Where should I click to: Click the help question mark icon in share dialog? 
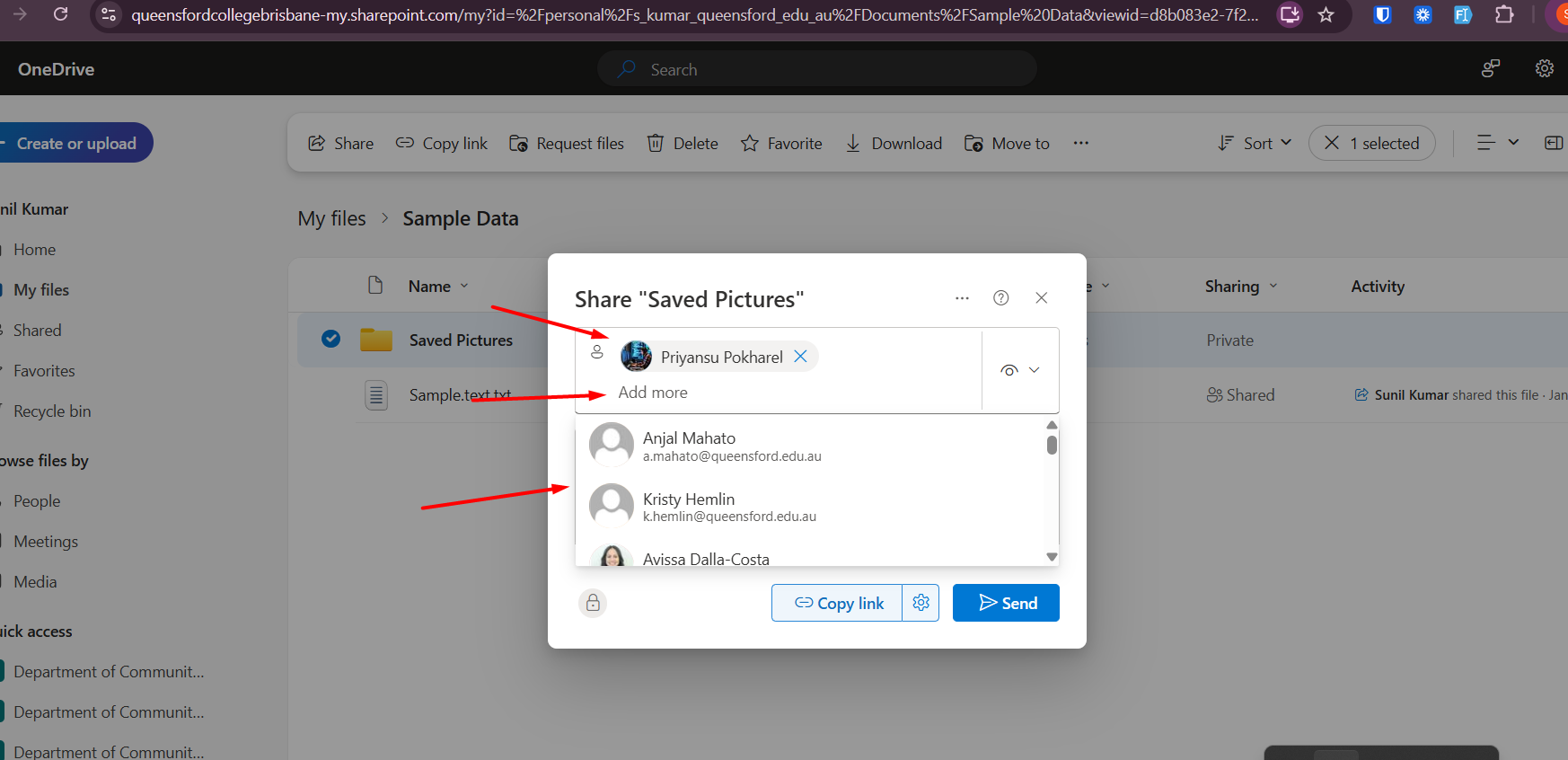pos(1000,298)
